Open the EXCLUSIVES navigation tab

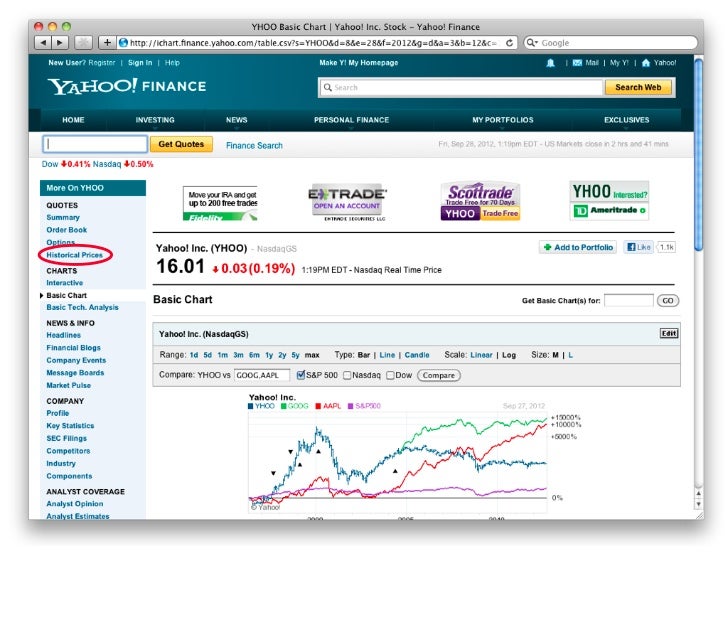(x=626, y=120)
